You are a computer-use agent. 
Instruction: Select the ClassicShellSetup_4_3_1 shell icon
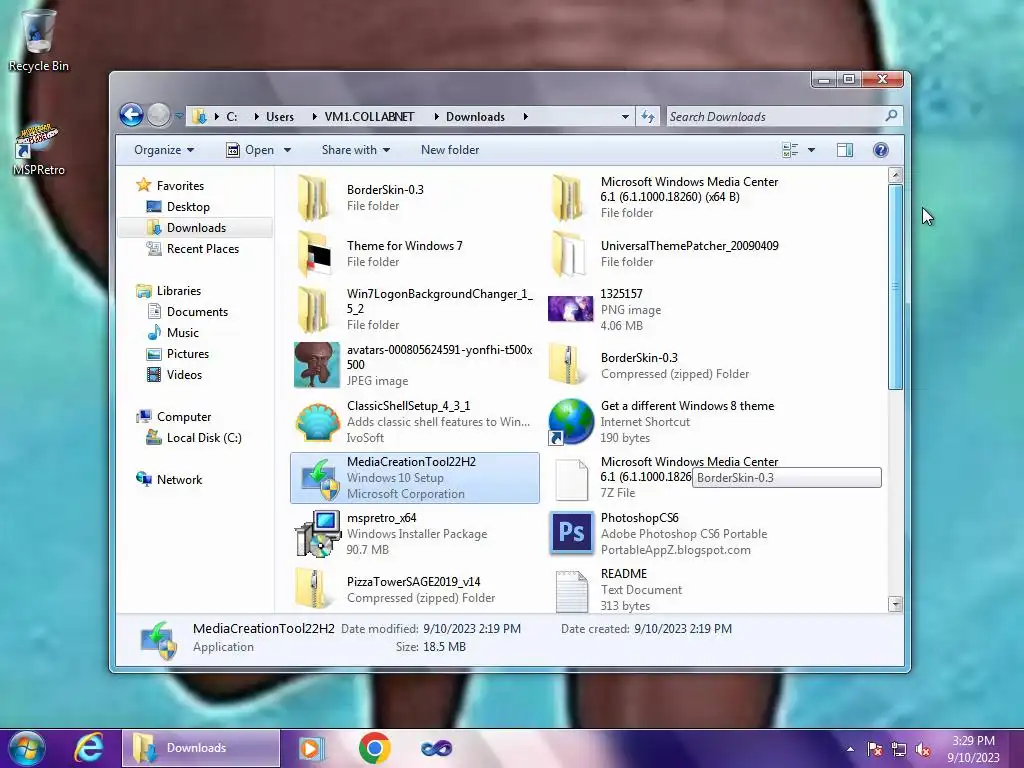[317, 422]
